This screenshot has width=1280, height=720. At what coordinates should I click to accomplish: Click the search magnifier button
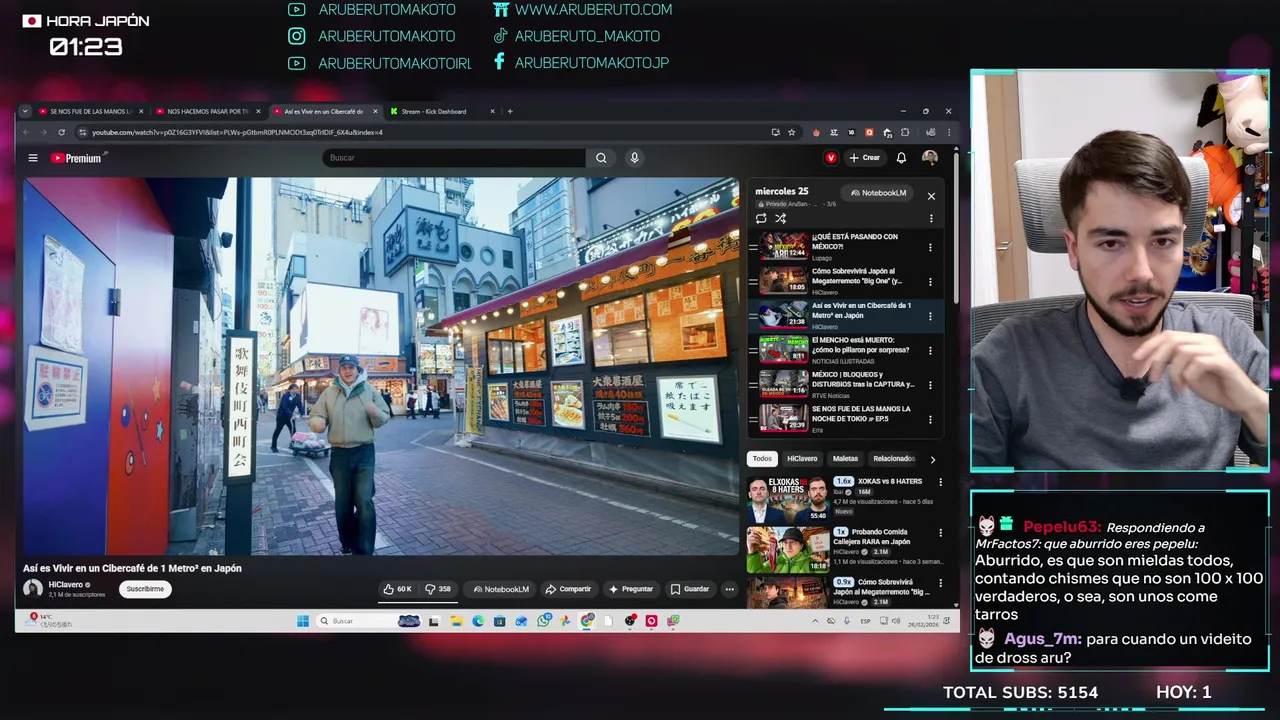click(601, 158)
